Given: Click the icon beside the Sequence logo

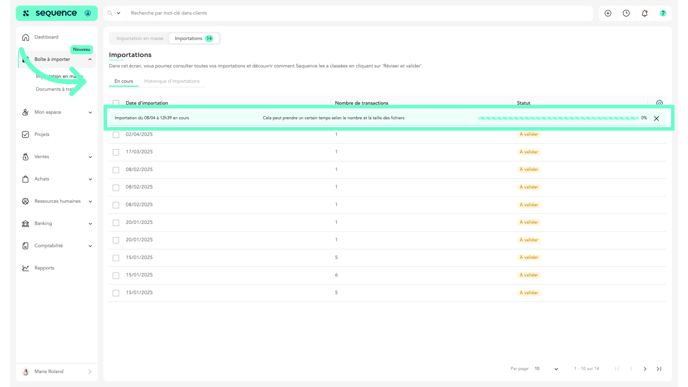Looking at the screenshot, I should tap(88, 13).
